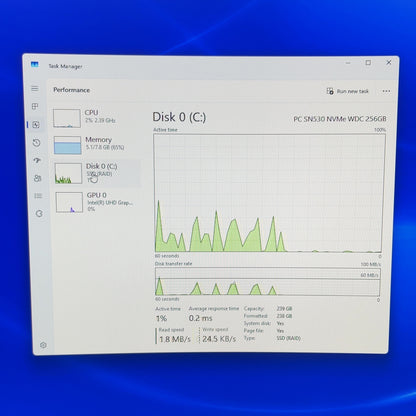Viewport: 416px width, 416px height.
Task: Maximize the Task Manager window
Action: tap(368, 63)
